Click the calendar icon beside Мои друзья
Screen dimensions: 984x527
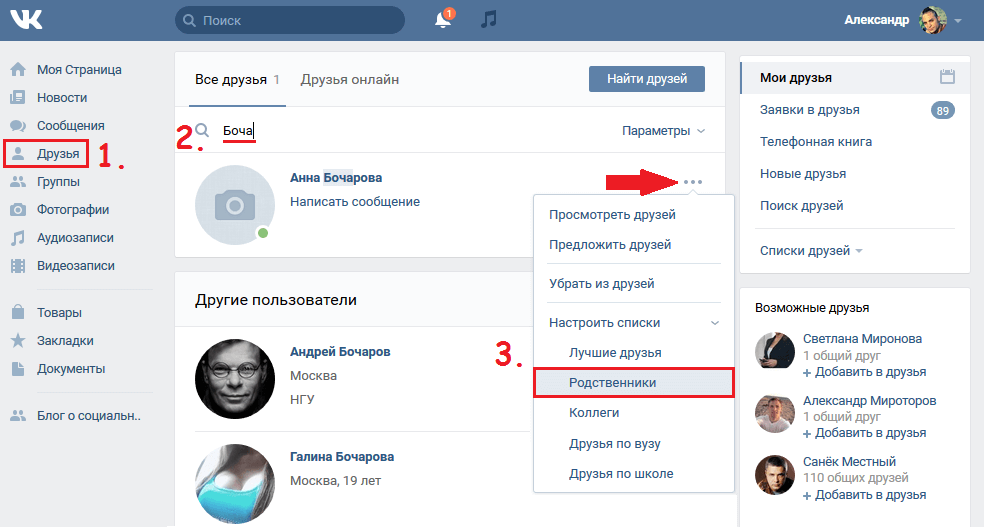point(948,77)
